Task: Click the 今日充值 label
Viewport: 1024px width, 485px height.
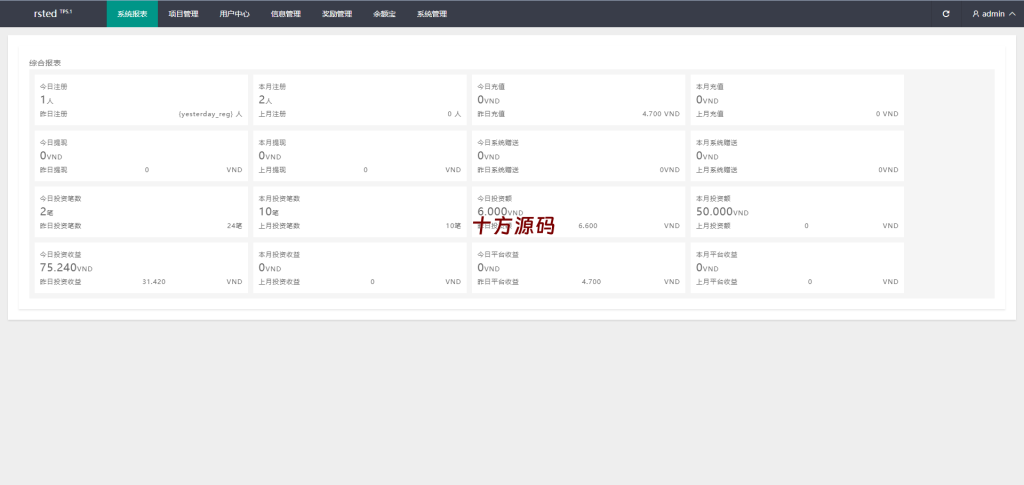Action: [491, 87]
